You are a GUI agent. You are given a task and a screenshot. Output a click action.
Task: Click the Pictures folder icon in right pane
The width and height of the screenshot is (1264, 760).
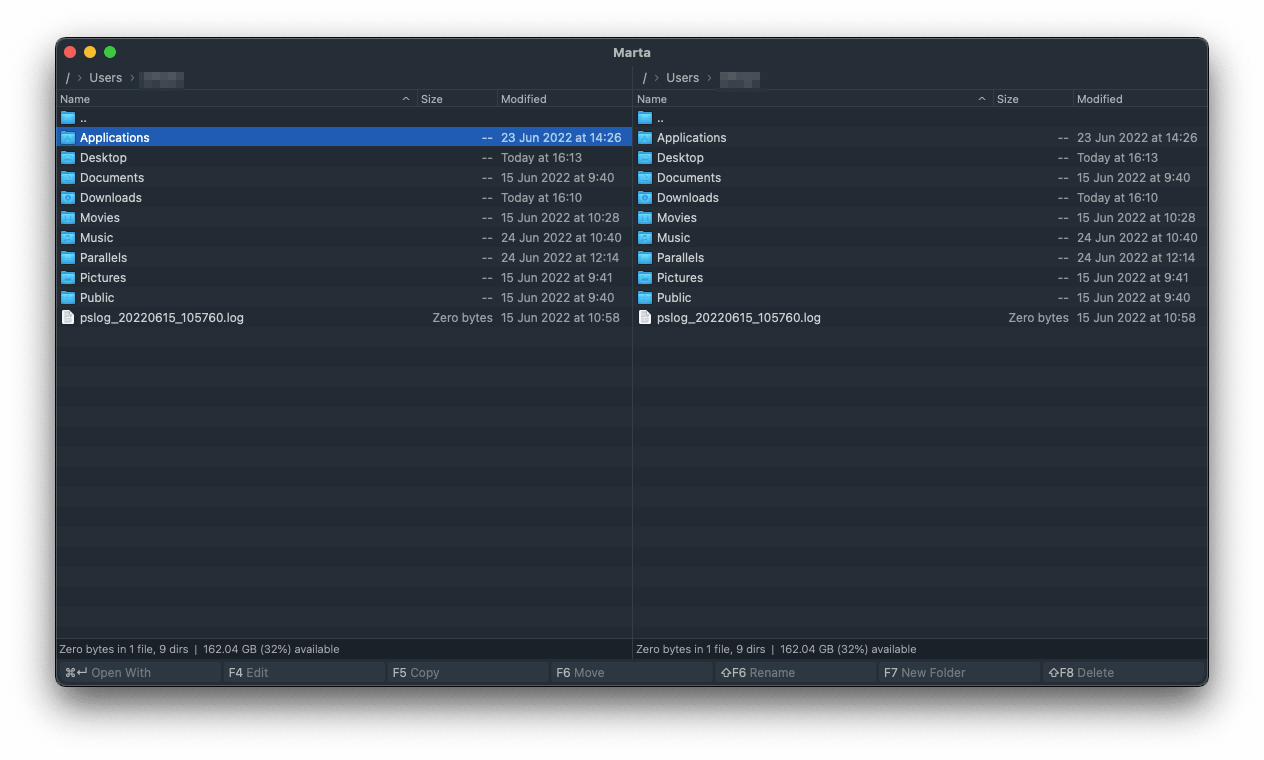pyautogui.click(x=645, y=277)
